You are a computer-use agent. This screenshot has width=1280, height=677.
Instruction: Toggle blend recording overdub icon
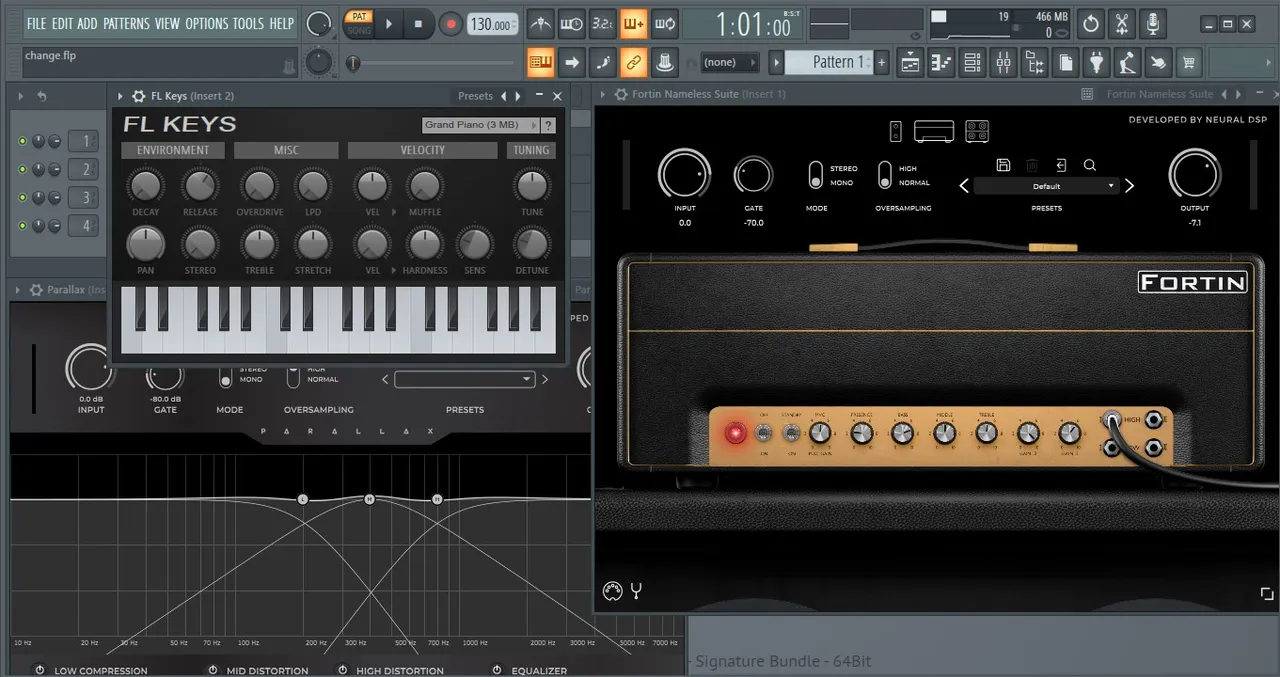(x=633, y=23)
